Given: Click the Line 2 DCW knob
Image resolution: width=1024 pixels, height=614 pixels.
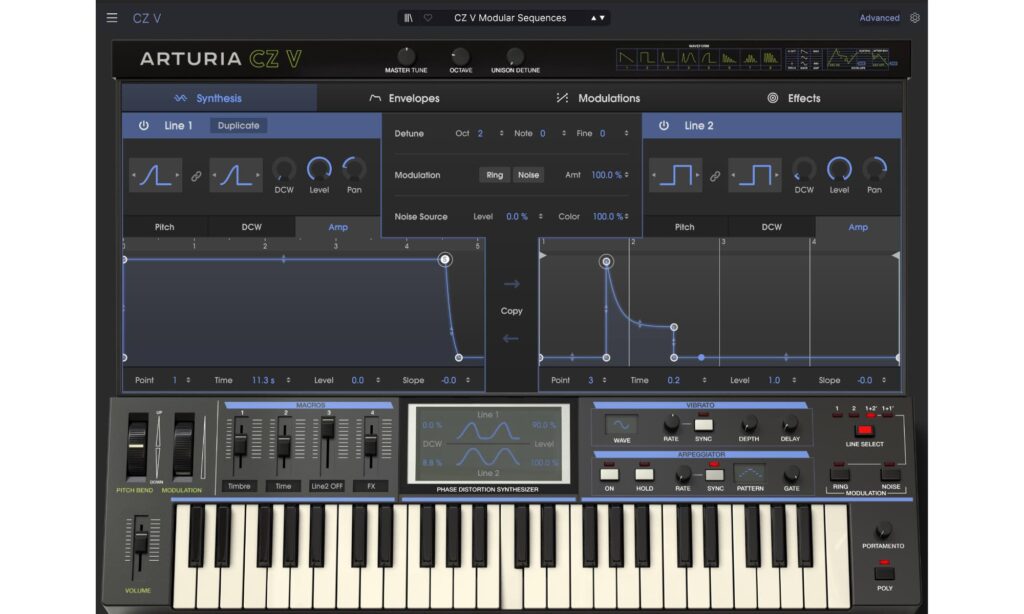Looking at the screenshot, I should 804,170.
